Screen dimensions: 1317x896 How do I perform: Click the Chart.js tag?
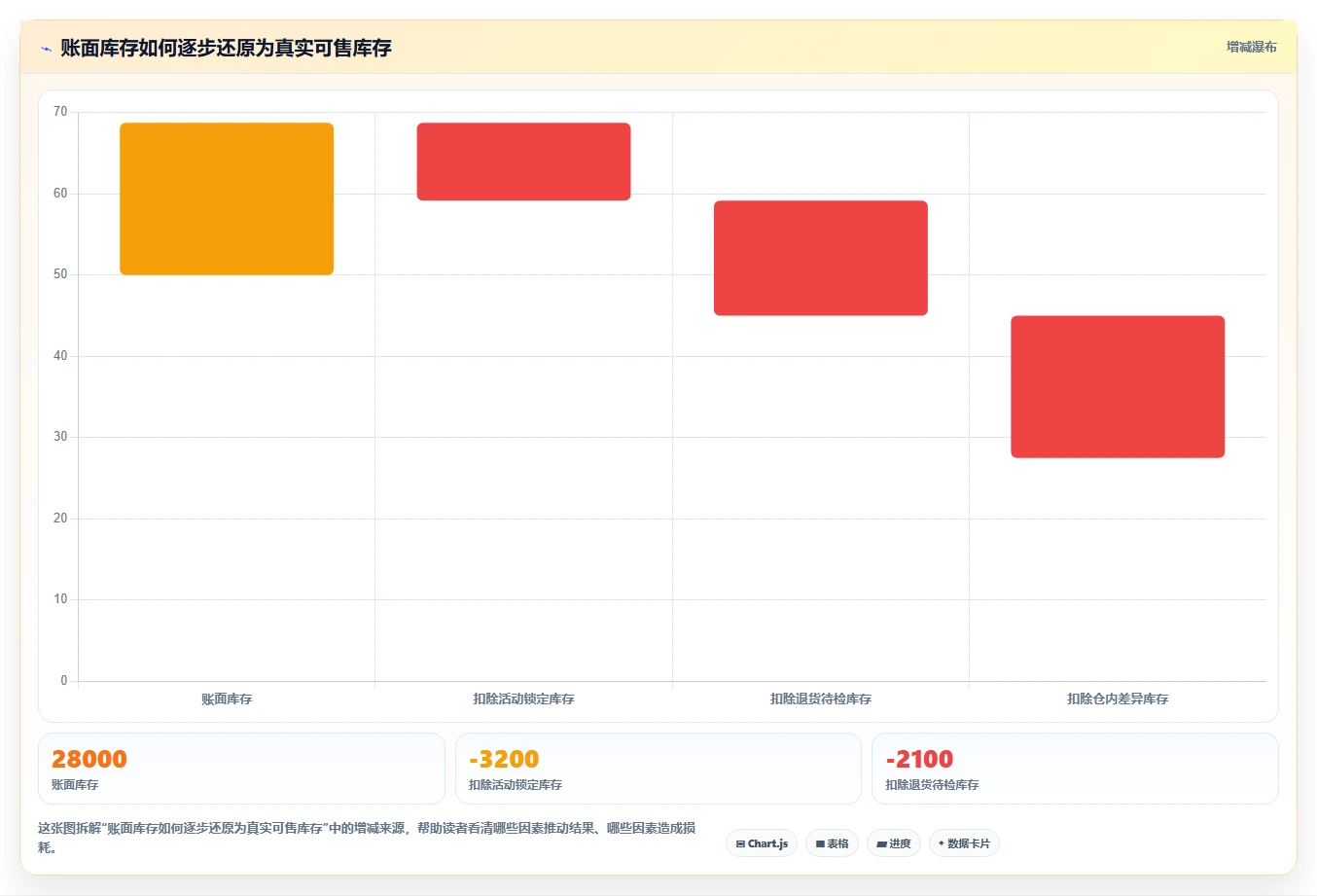coord(762,843)
